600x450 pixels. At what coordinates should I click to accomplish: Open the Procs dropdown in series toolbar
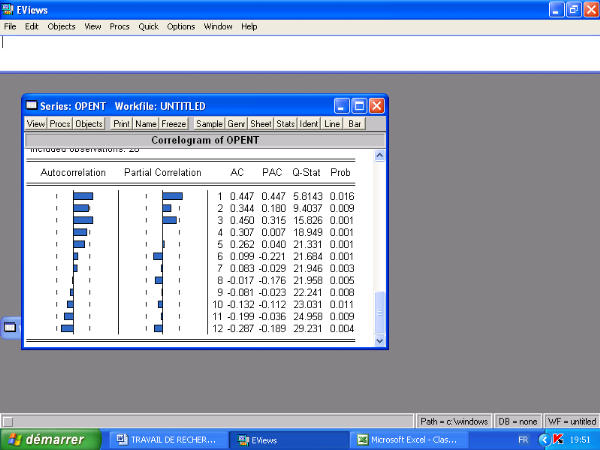60,123
